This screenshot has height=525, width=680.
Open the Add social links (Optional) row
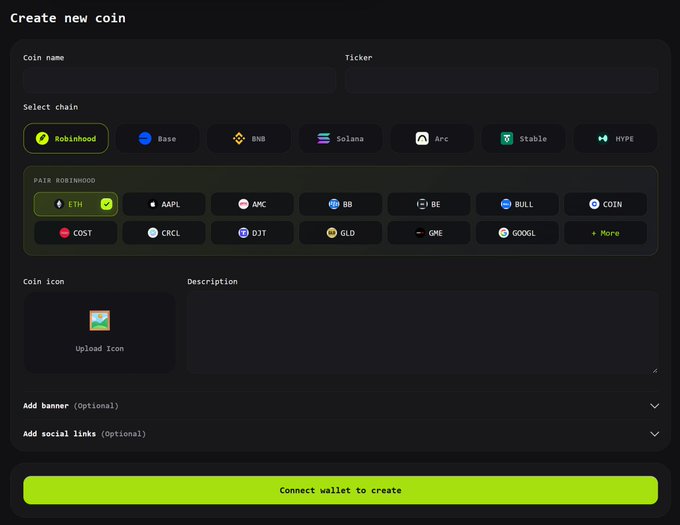[x=341, y=434]
